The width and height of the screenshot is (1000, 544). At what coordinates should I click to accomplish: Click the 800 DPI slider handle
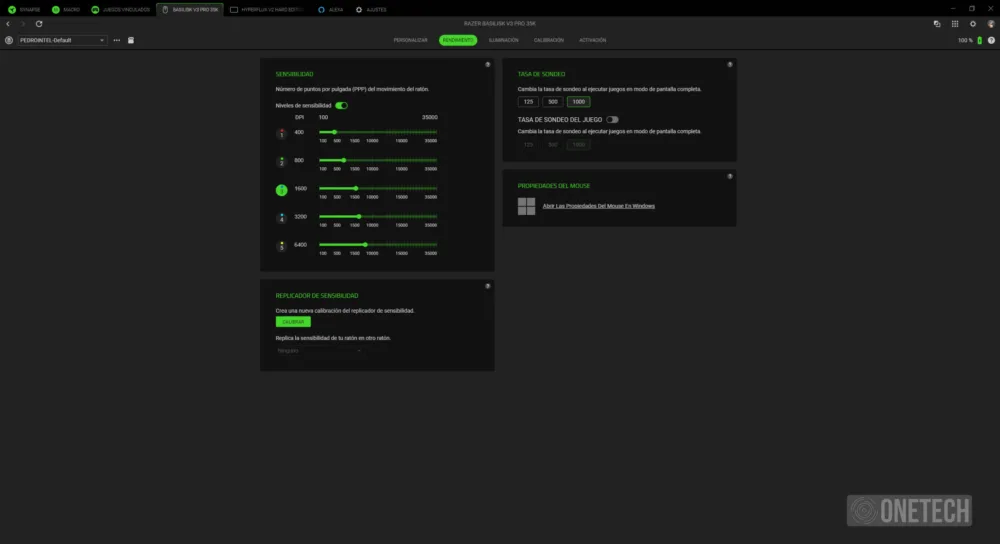click(x=344, y=160)
